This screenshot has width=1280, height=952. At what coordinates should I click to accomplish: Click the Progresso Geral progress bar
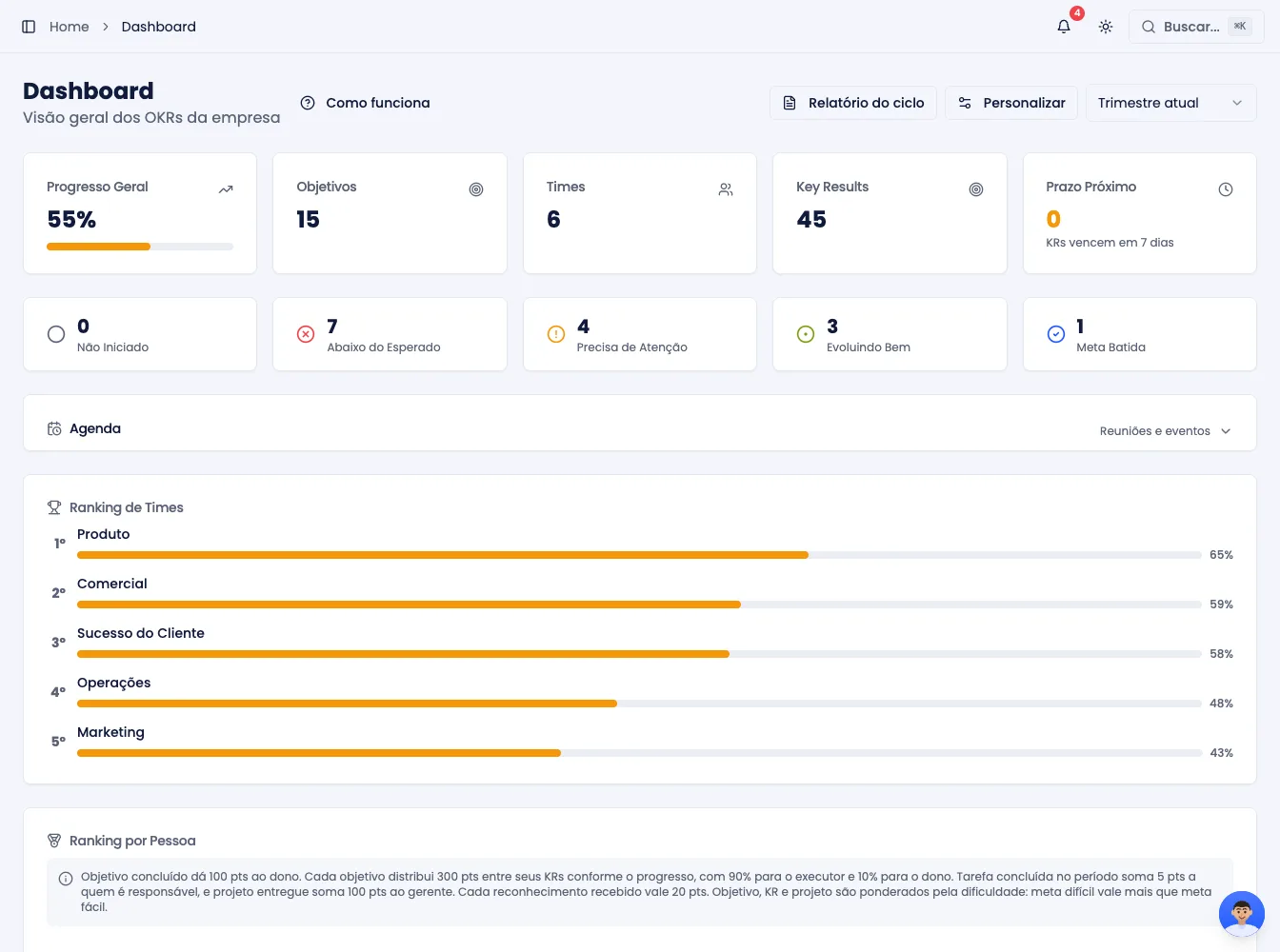[x=140, y=247]
